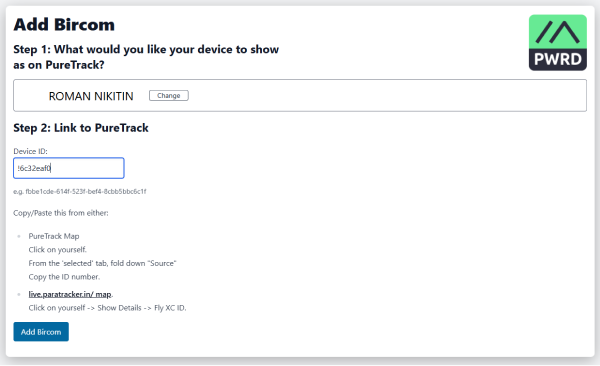Click the Copy the ID number line
This screenshot has height=366, width=600.
pos(64,277)
